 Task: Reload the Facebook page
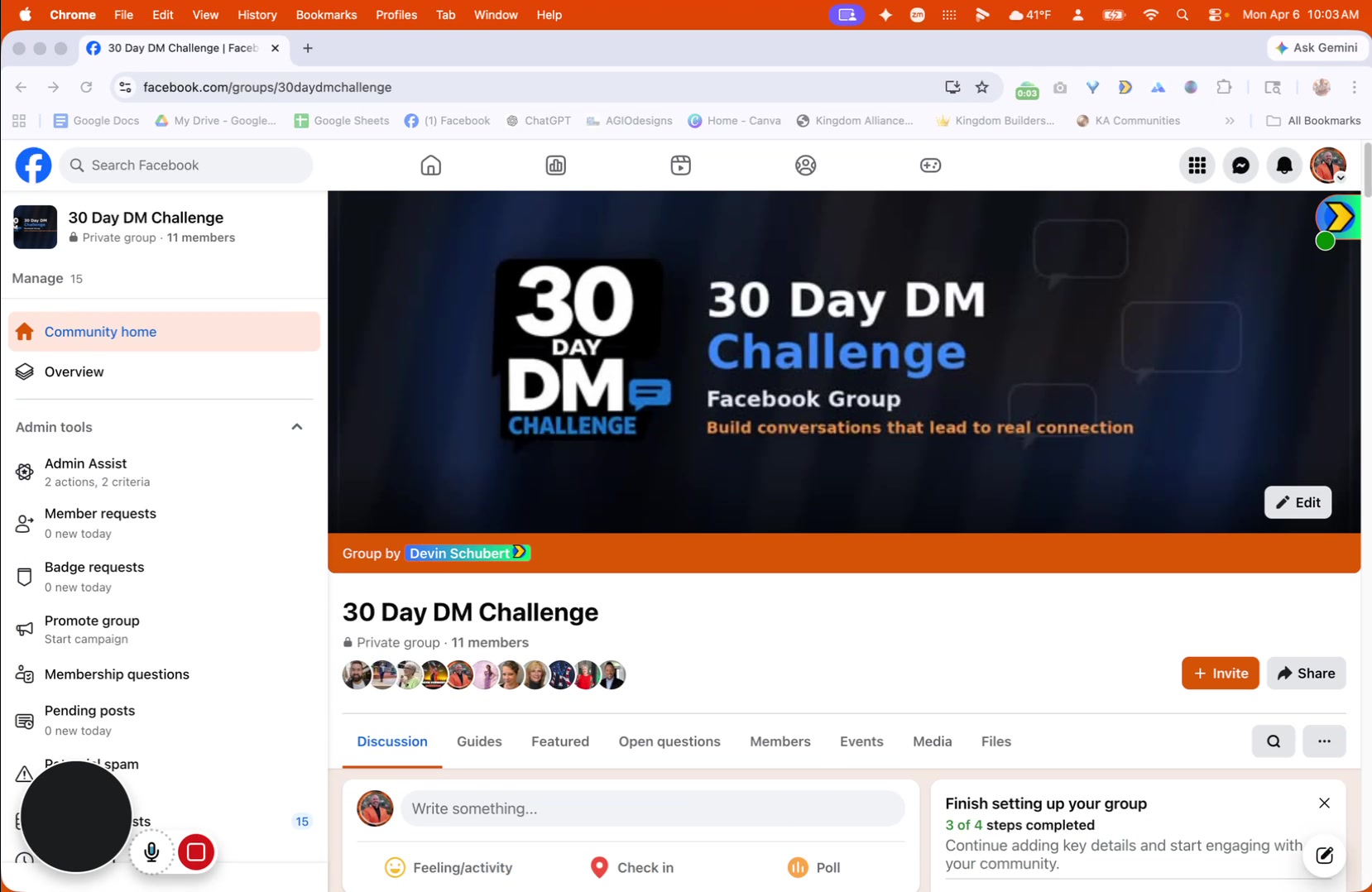point(86,87)
